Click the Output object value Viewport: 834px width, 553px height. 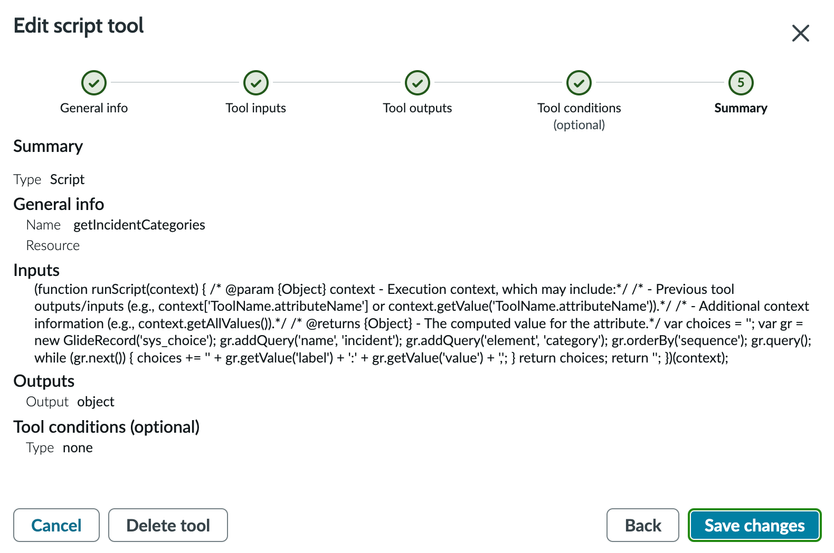pyautogui.click(x=96, y=402)
